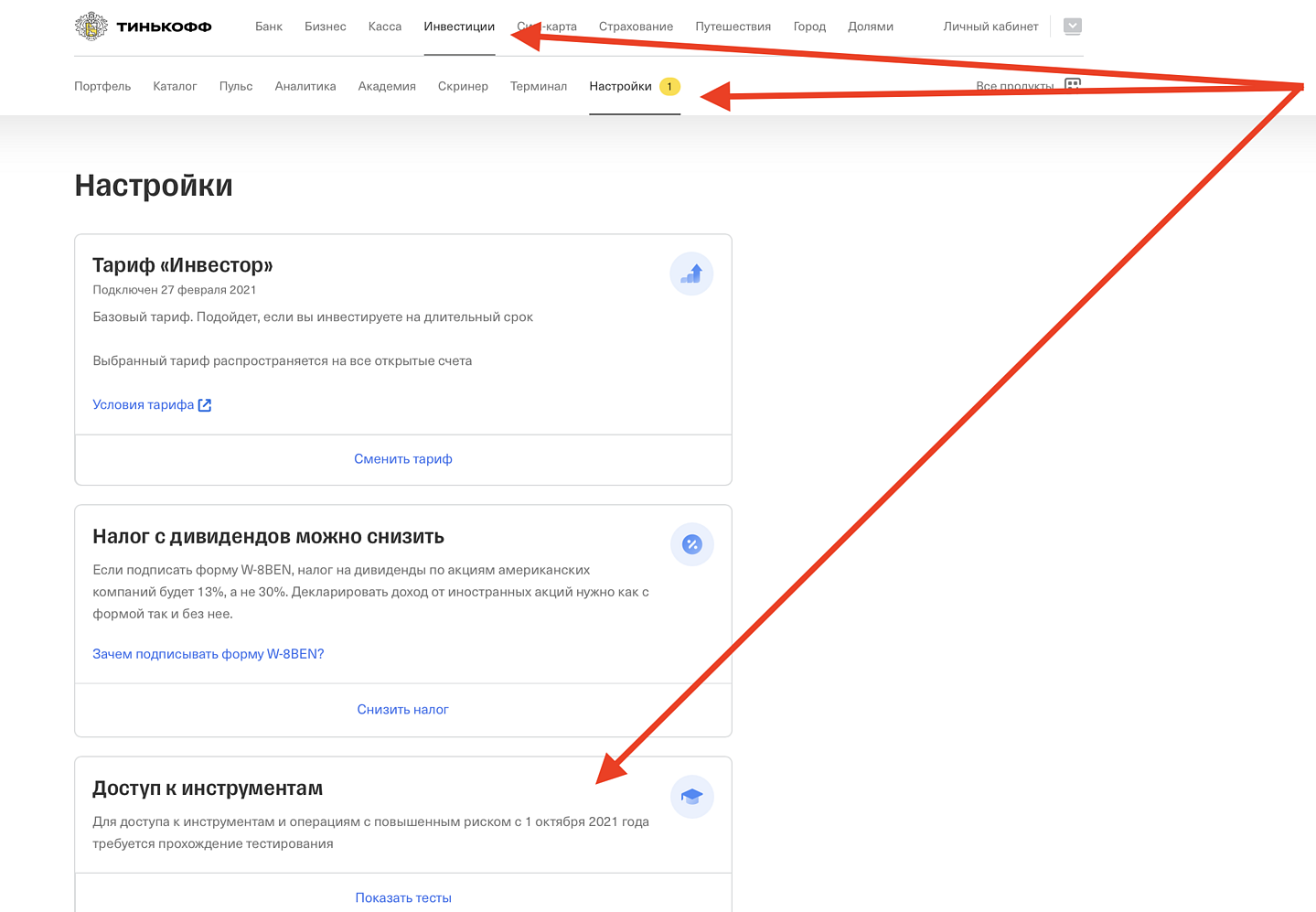Switch to the Каталог tab
This screenshot has height=912, width=1316.
(175, 86)
